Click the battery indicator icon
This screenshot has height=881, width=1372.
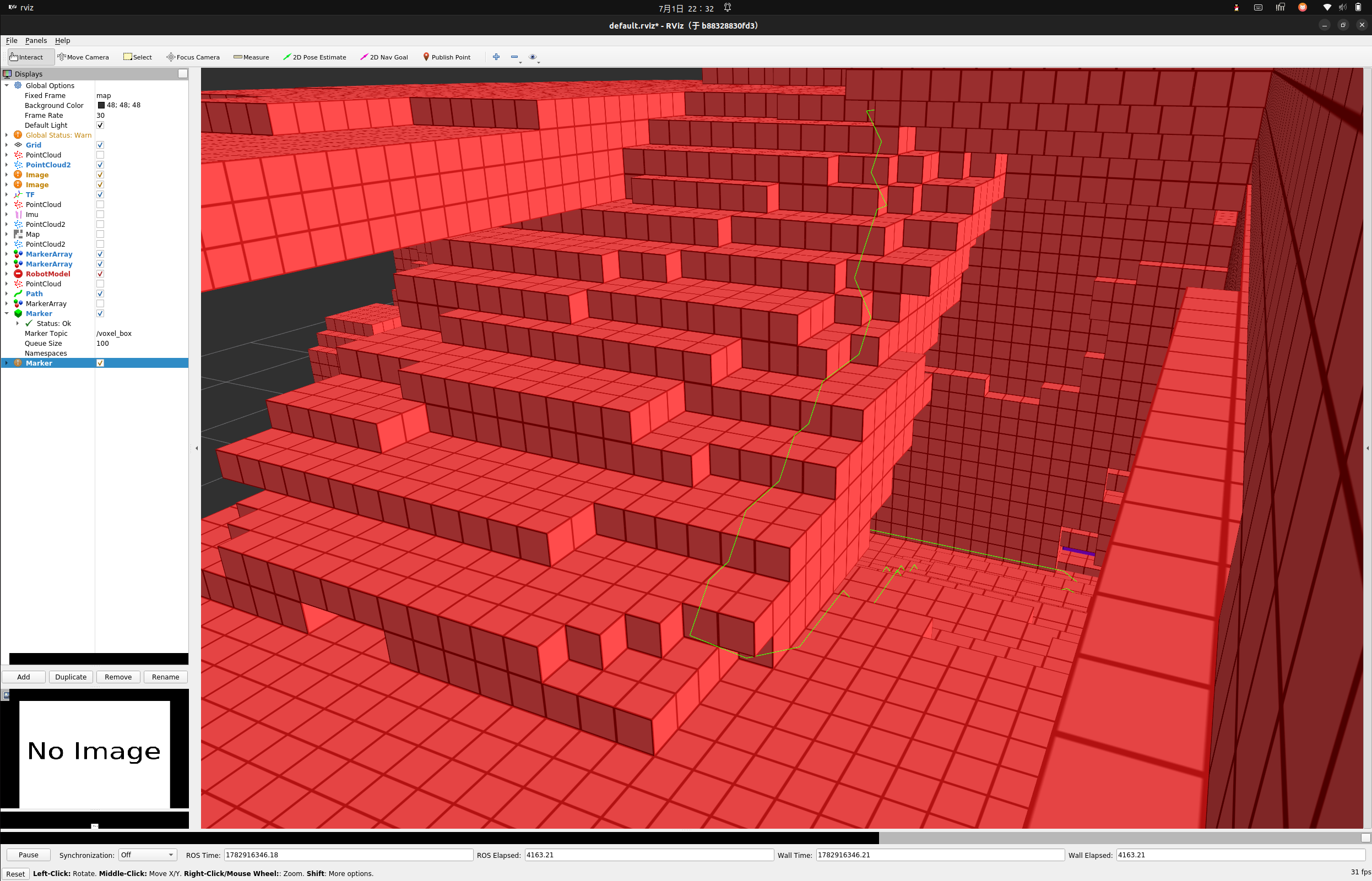pyautogui.click(x=1358, y=8)
